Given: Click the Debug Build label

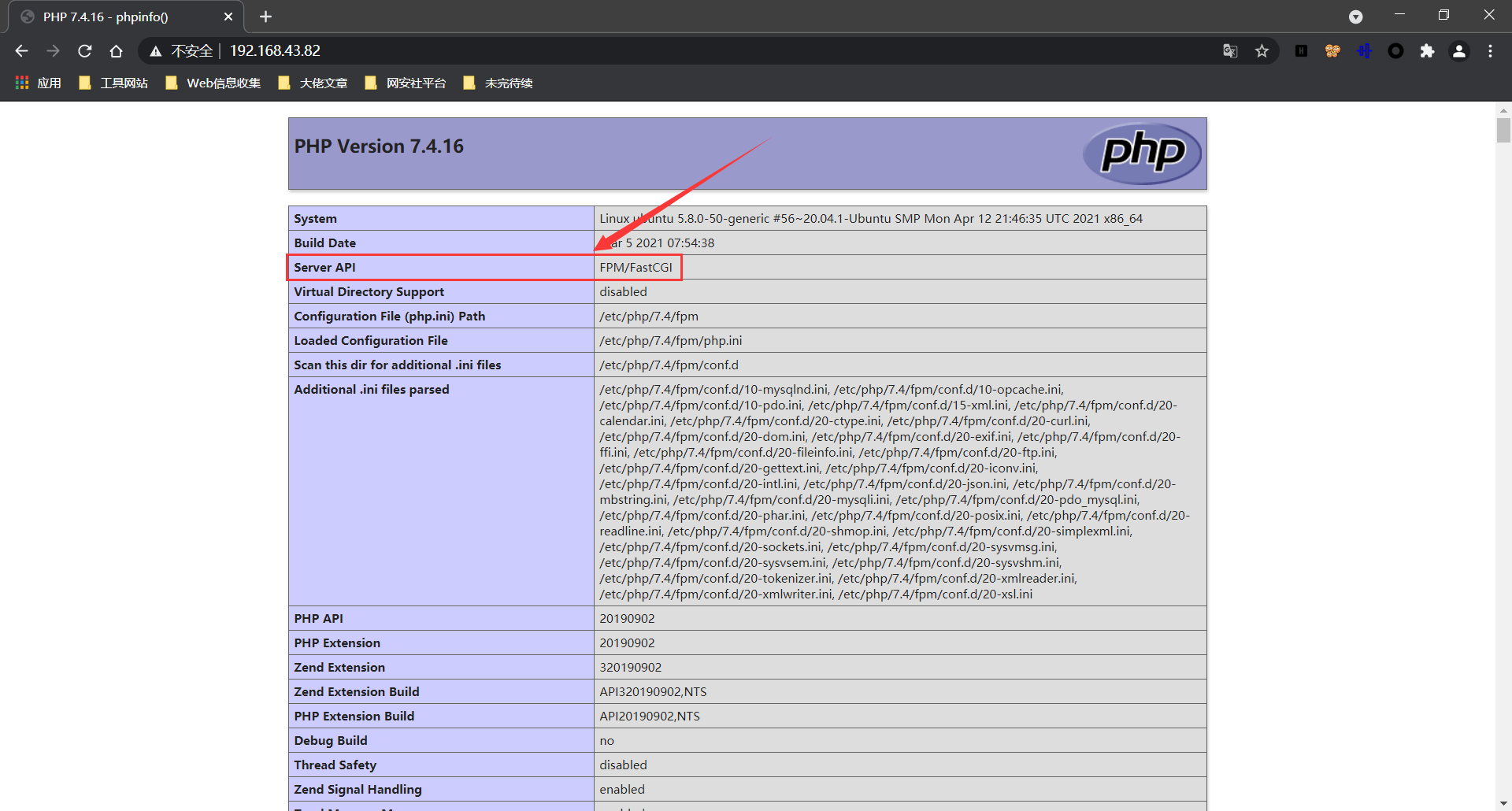Looking at the screenshot, I should 331,741.
